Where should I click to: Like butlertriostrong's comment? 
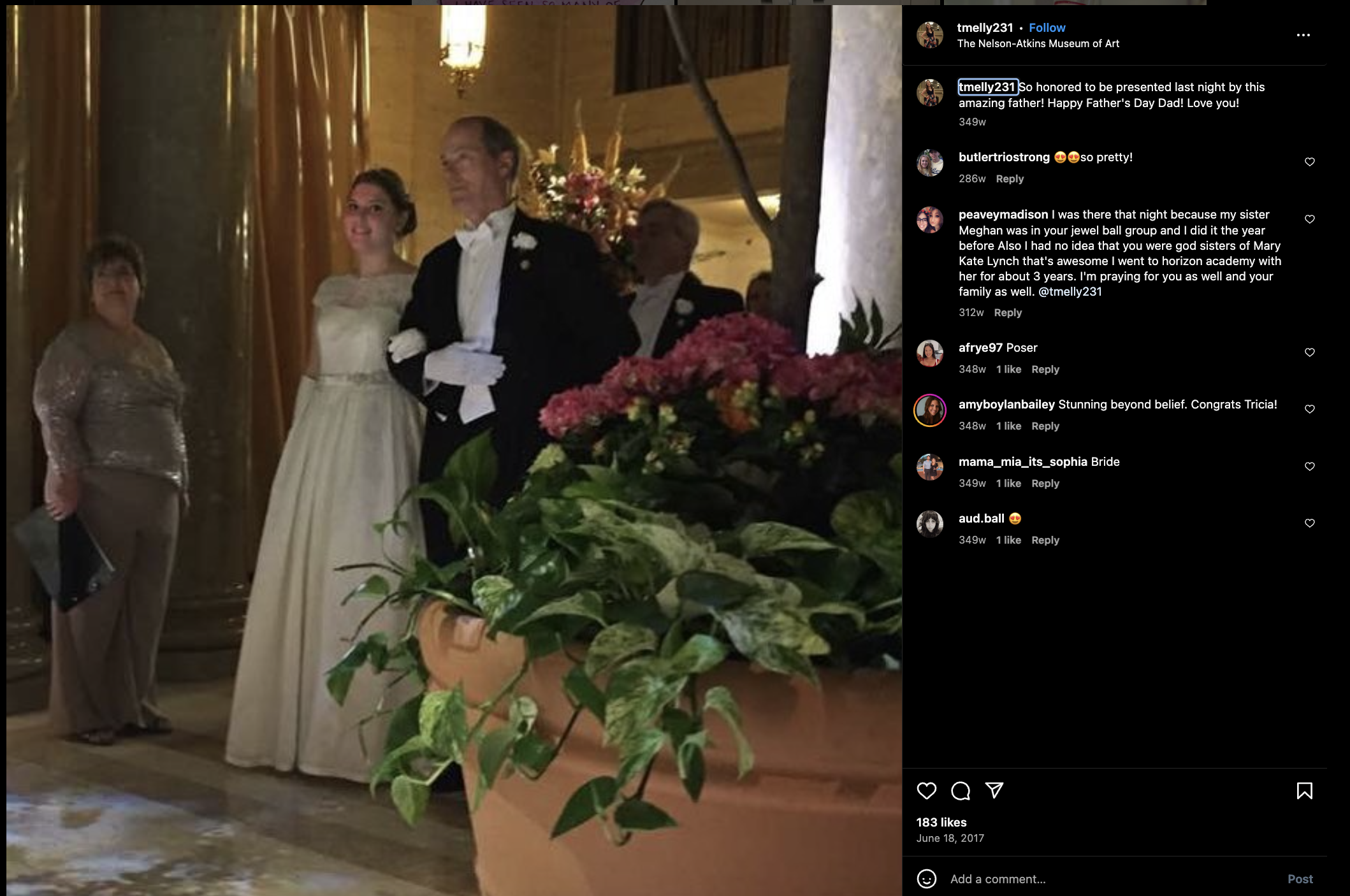[1309, 162]
